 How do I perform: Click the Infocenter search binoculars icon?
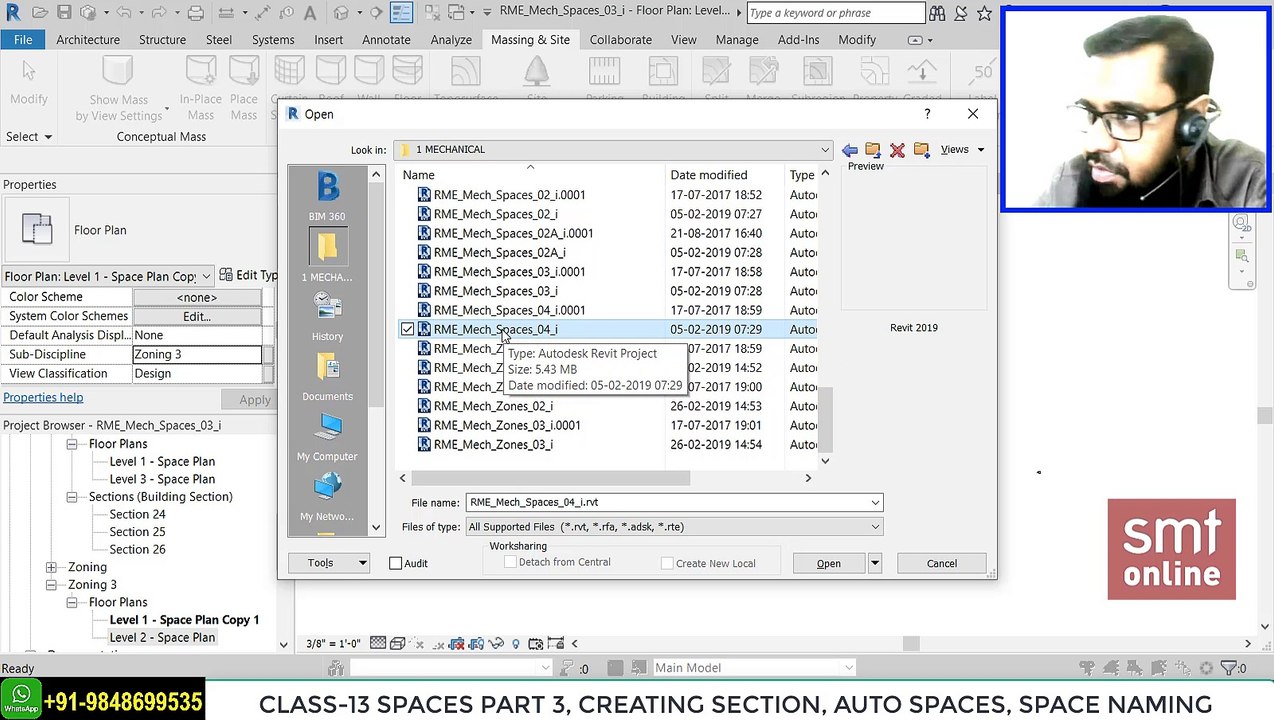(937, 13)
